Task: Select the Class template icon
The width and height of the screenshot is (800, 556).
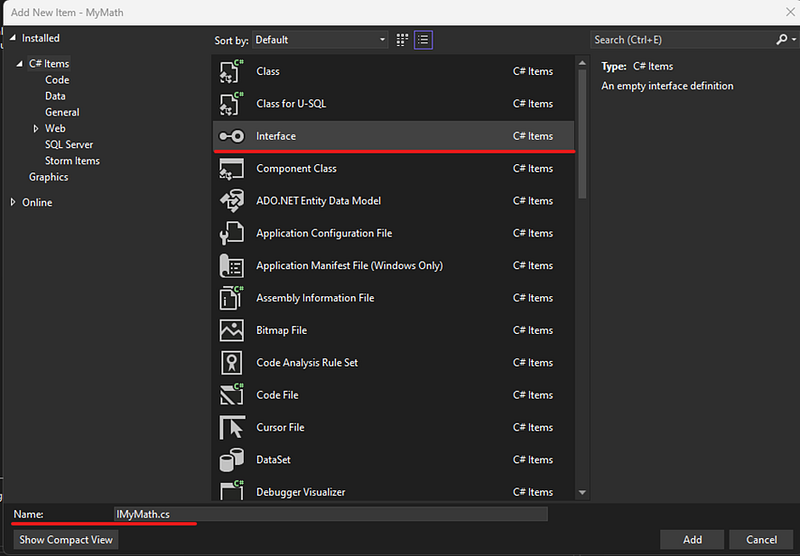Action: 232,71
